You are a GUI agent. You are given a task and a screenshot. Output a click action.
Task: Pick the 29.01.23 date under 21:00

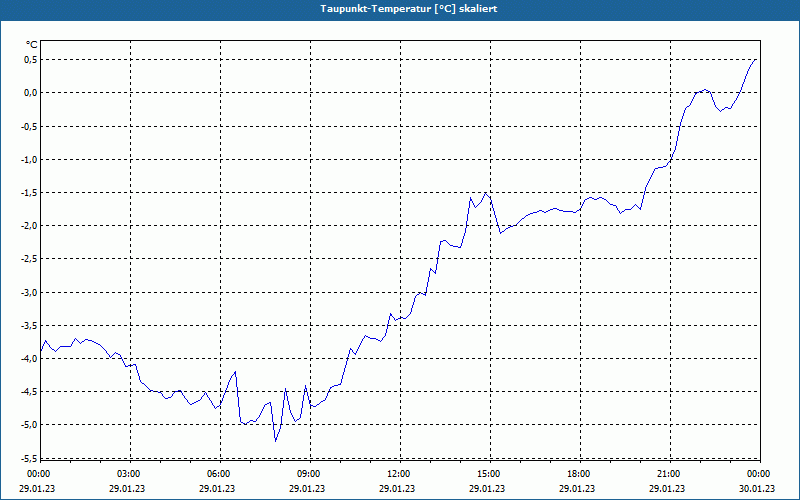(667, 488)
